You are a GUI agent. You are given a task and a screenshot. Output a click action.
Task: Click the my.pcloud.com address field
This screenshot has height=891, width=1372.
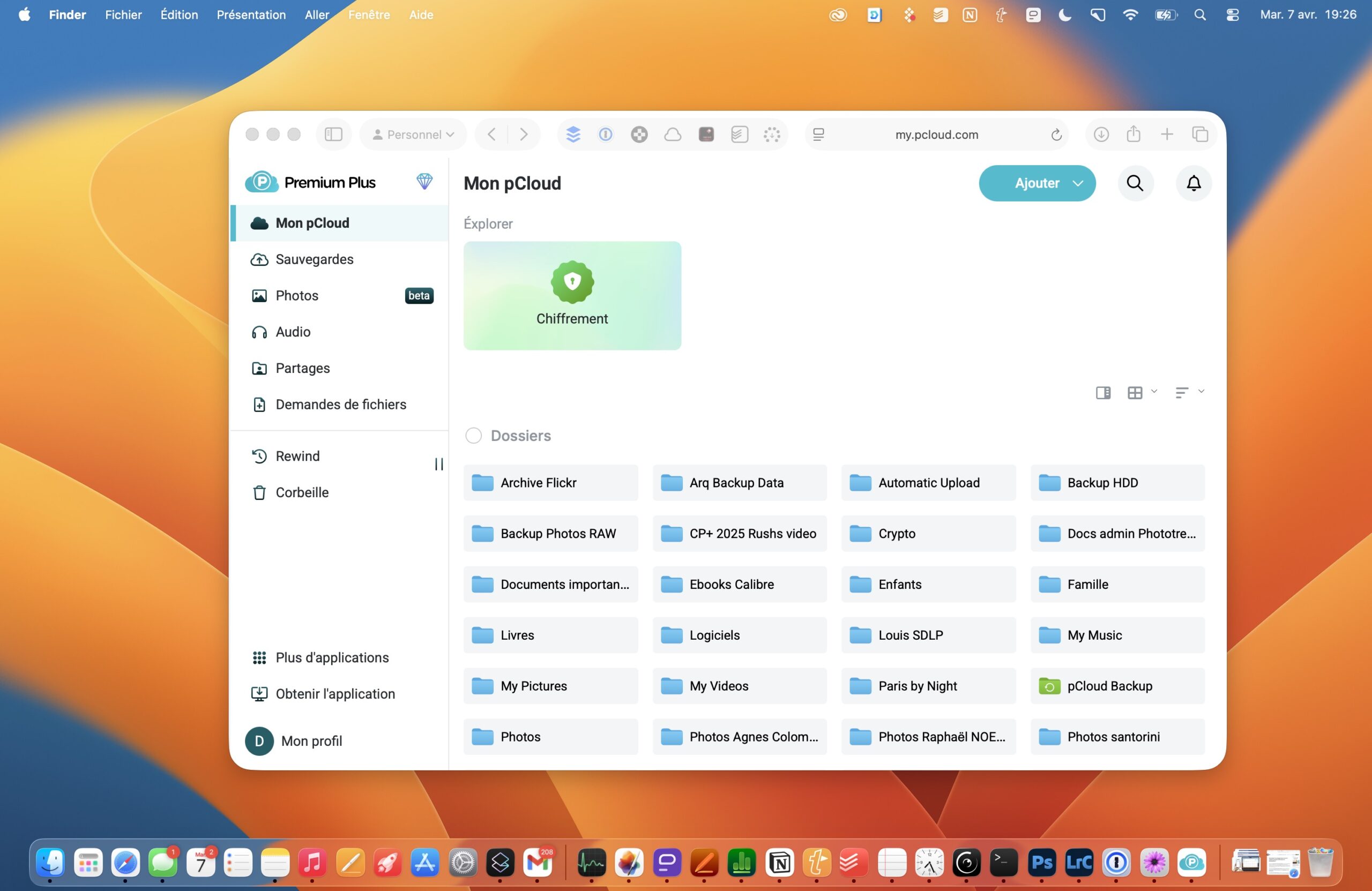click(936, 134)
